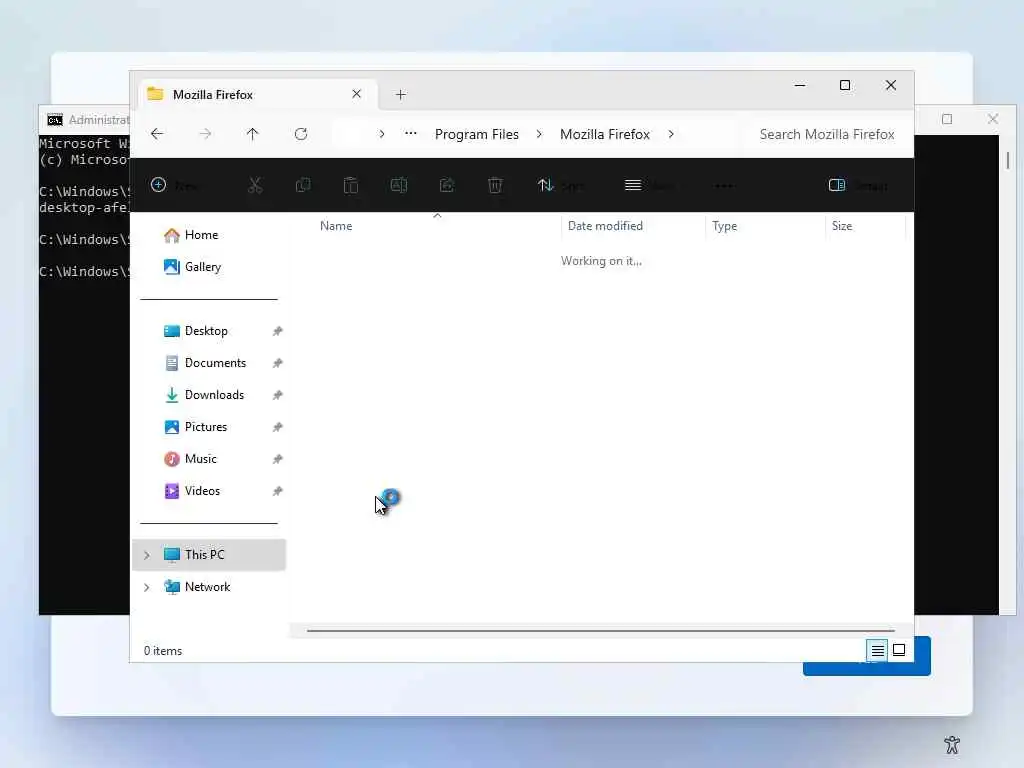Click the 0 items status text
The image size is (1024, 768).
[163, 651]
